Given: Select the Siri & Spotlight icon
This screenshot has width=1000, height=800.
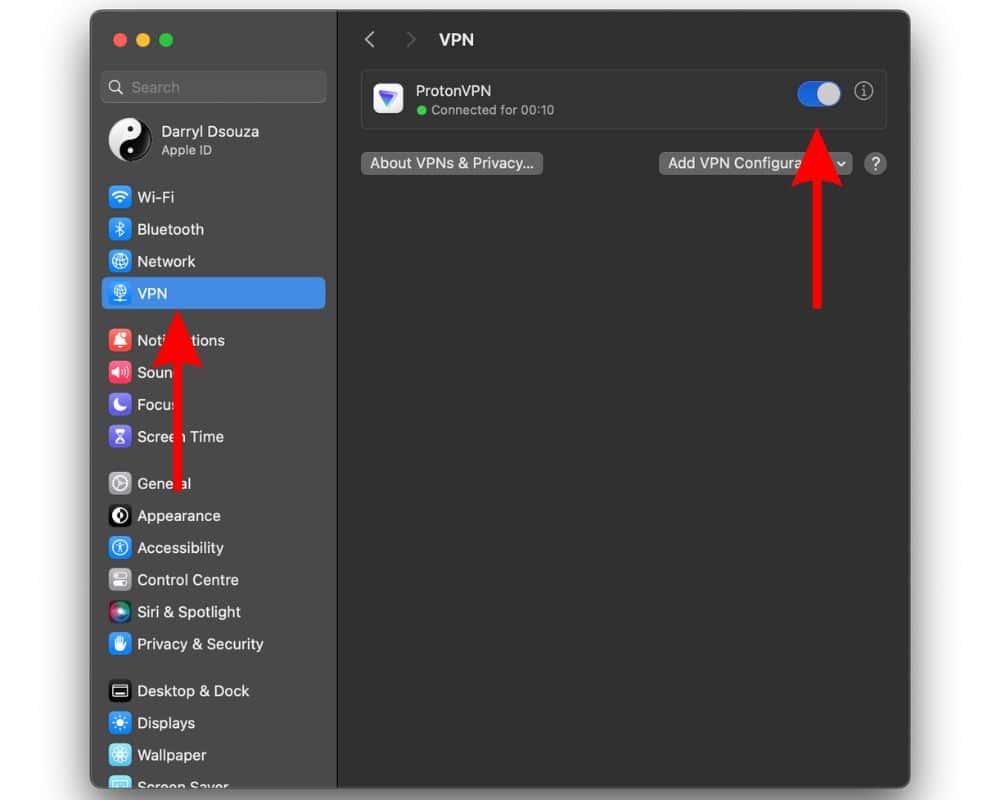Looking at the screenshot, I should pos(120,612).
